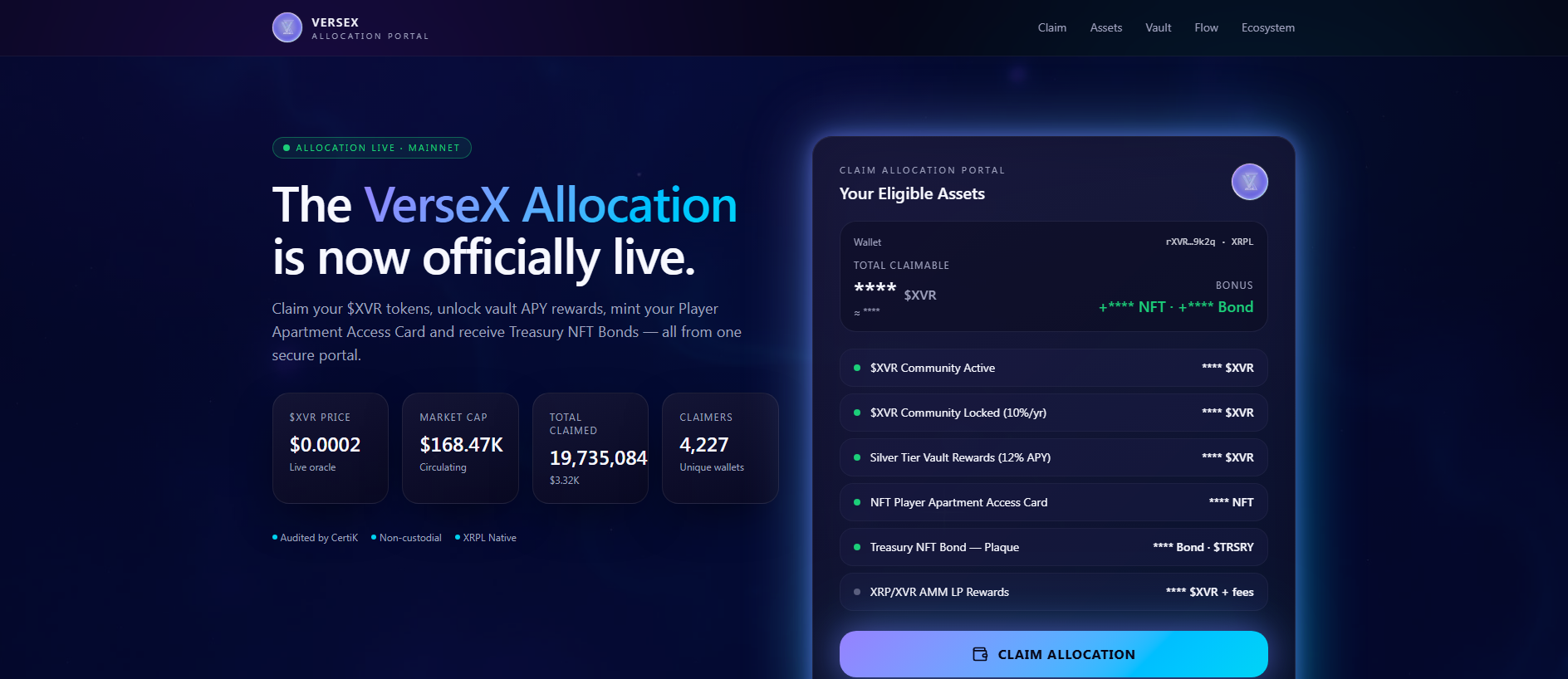
Task: Click the $XVR Price stat card
Action: (x=331, y=448)
